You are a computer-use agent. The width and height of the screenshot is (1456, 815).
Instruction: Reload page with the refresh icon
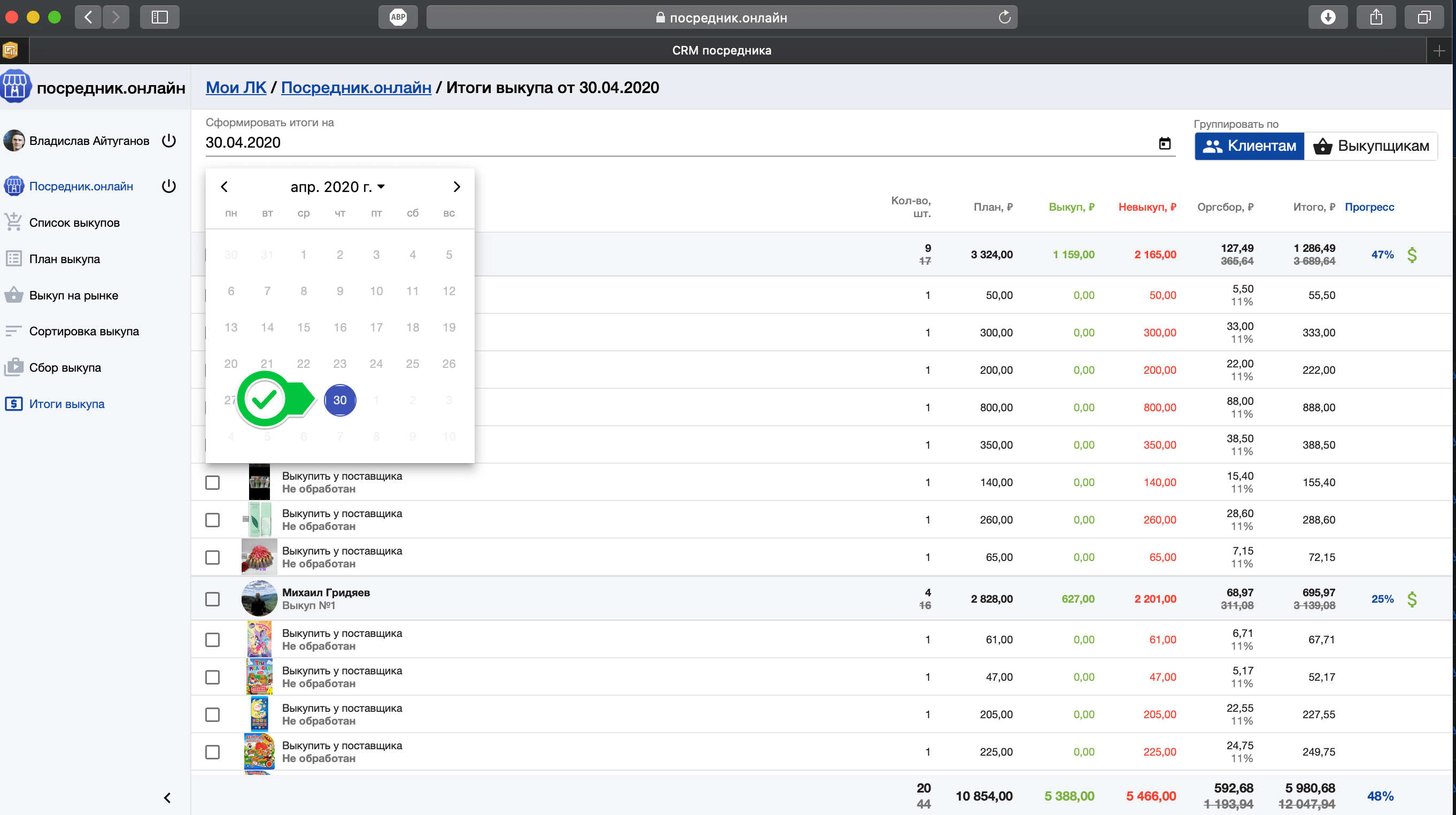click(1004, 18)
